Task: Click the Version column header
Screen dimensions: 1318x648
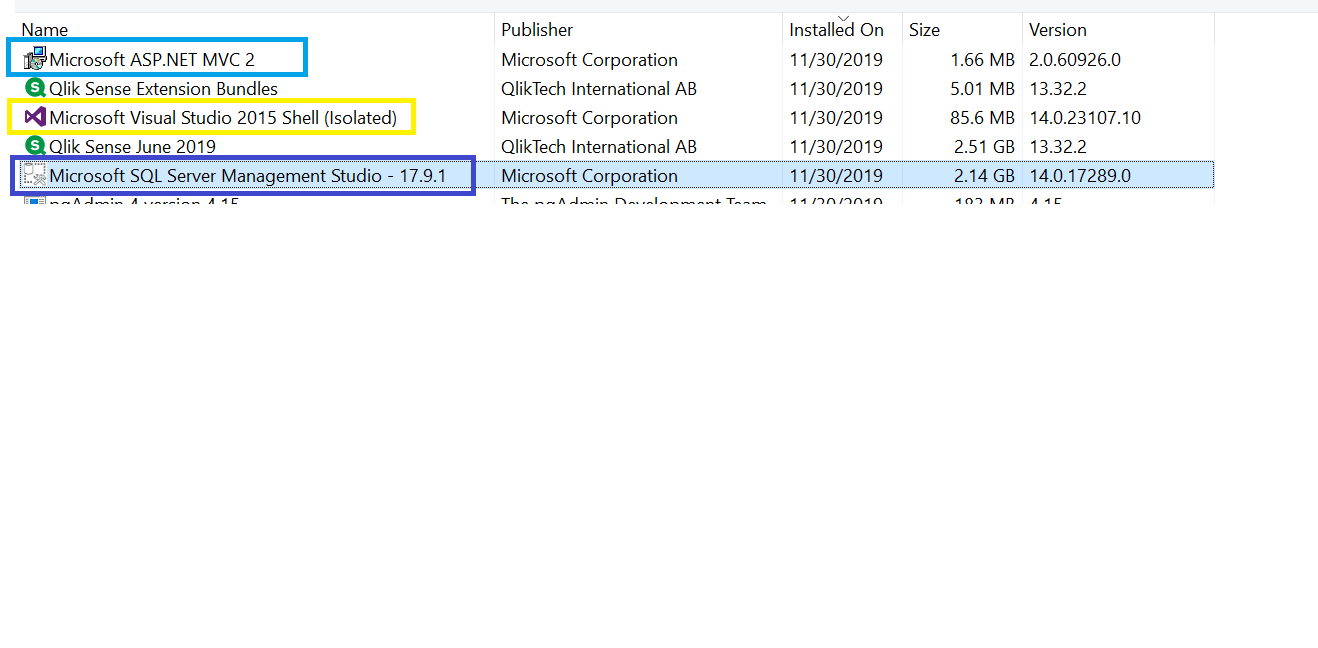Action: tap(1057, 29)
